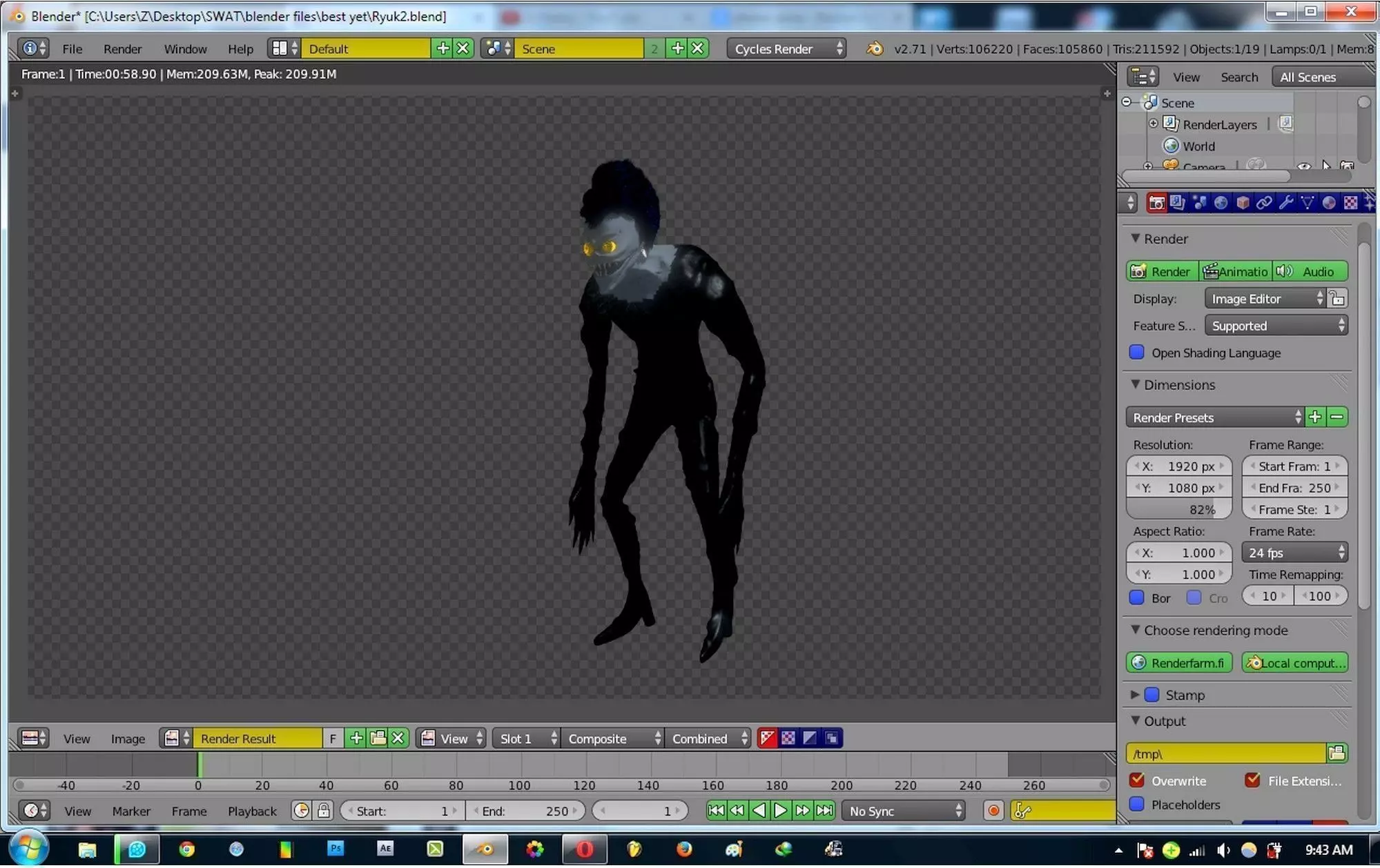Open the Material properties tab (sphere icon)
1380x868 pixels.
click(x=1329, y=203)
